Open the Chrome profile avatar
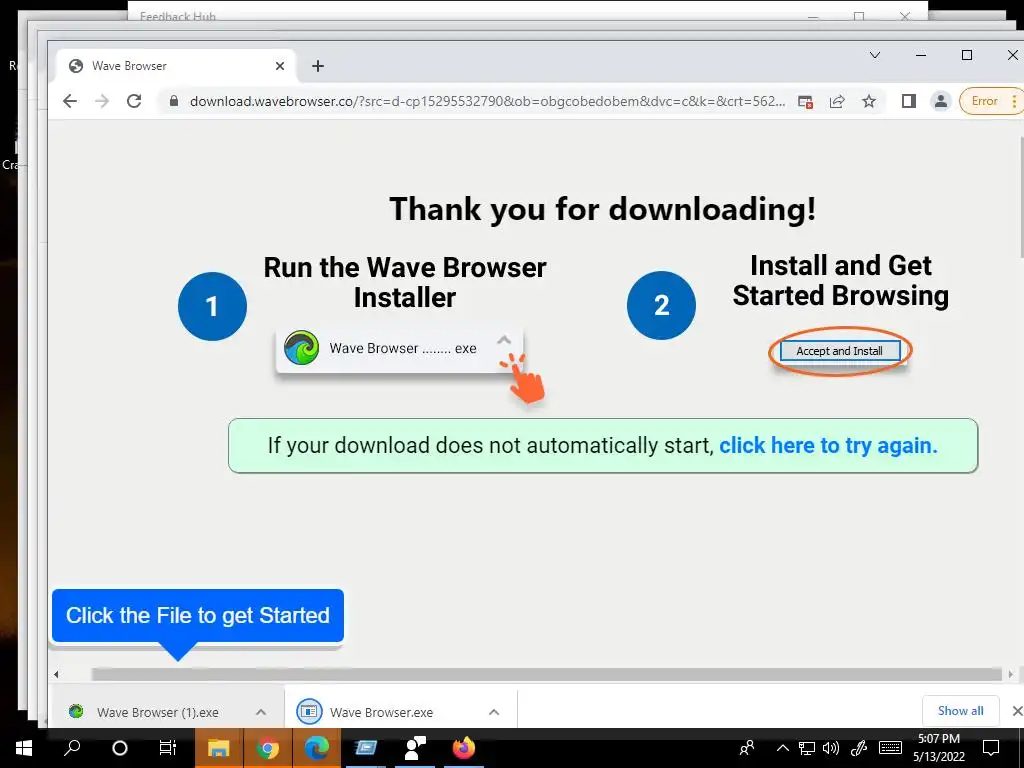This screenshot has height=768, width=1024. pos(940,101)
